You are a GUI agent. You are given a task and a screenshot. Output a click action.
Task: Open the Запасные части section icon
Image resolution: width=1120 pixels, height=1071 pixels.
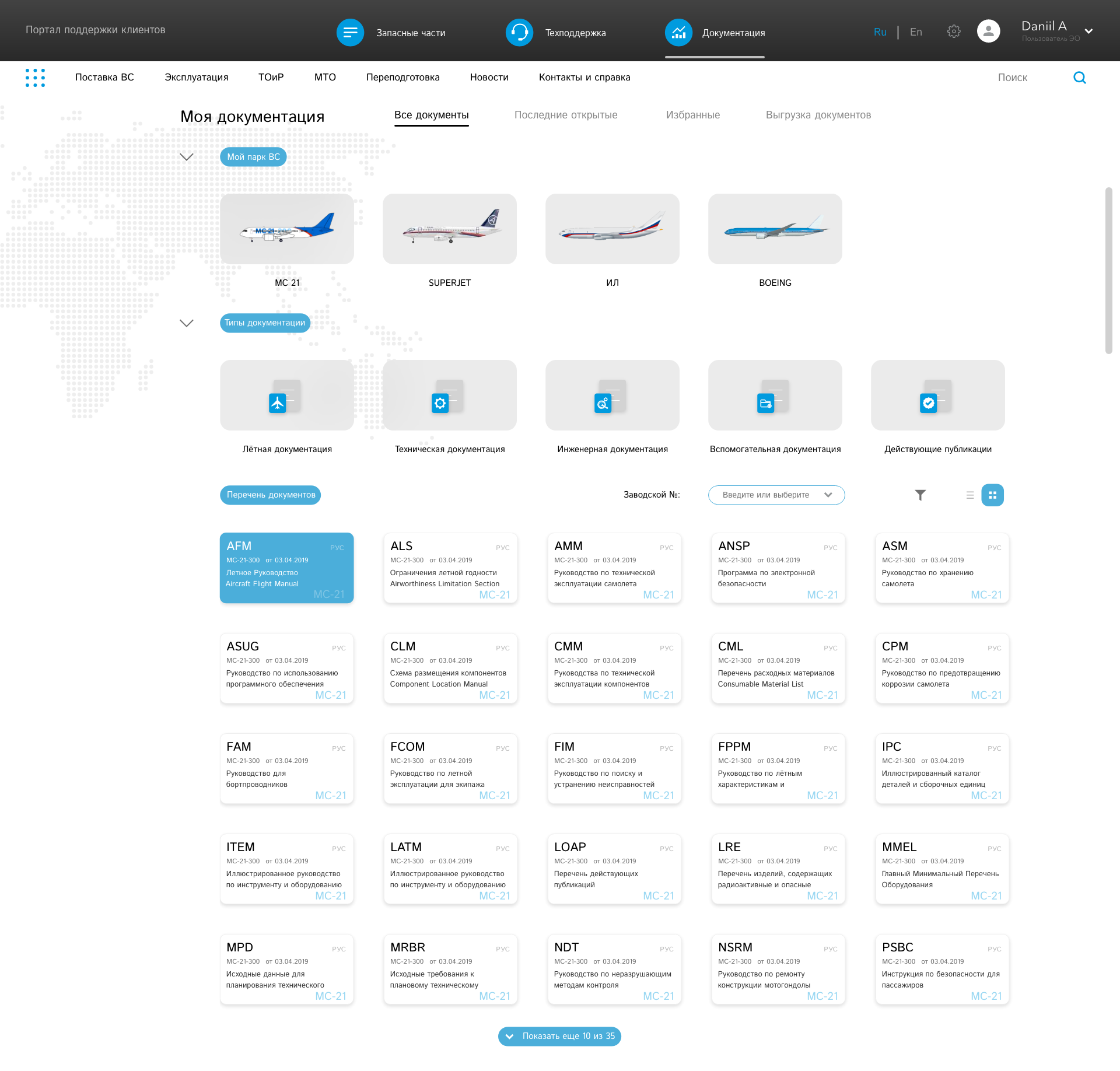click(x=350, y=33)
